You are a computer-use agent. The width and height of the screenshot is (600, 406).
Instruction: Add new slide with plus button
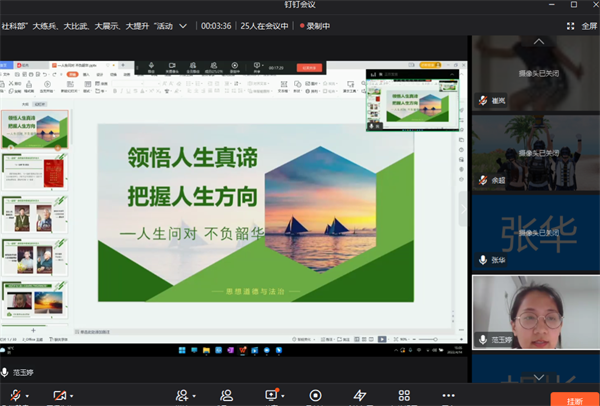pos(33,330)
